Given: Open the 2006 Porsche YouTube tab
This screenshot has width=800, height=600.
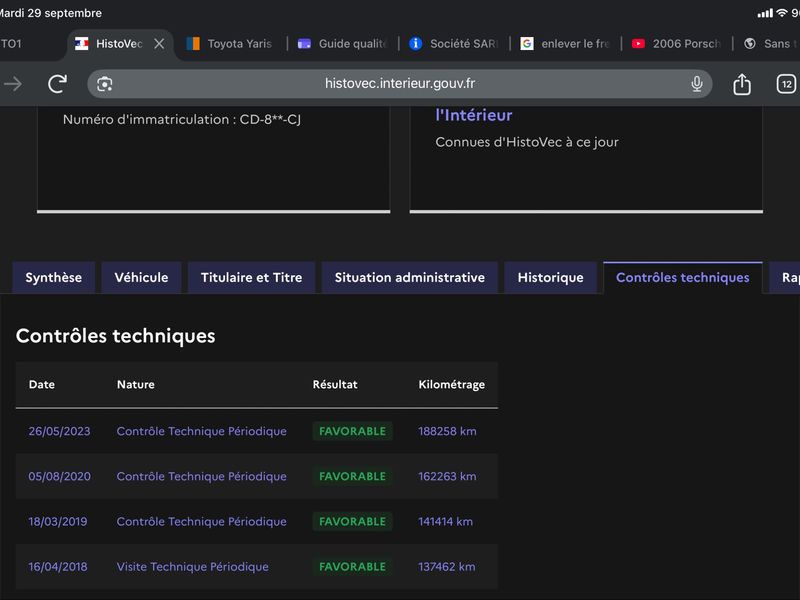Looking at the screenshot, I should point(677,44).
